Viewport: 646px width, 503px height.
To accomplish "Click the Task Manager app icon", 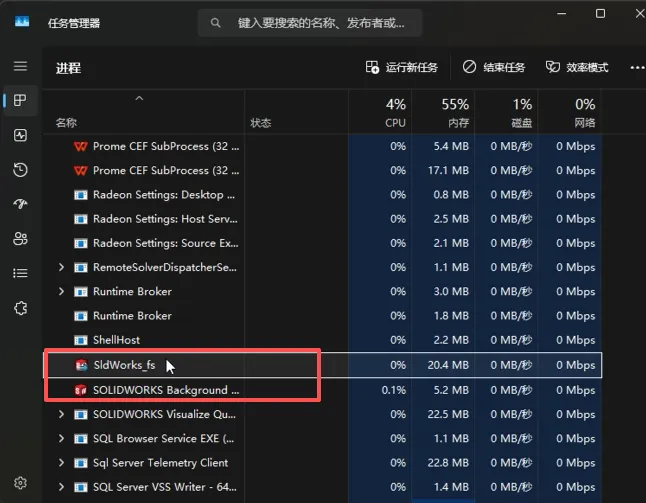I will click(x=22, y=21).
